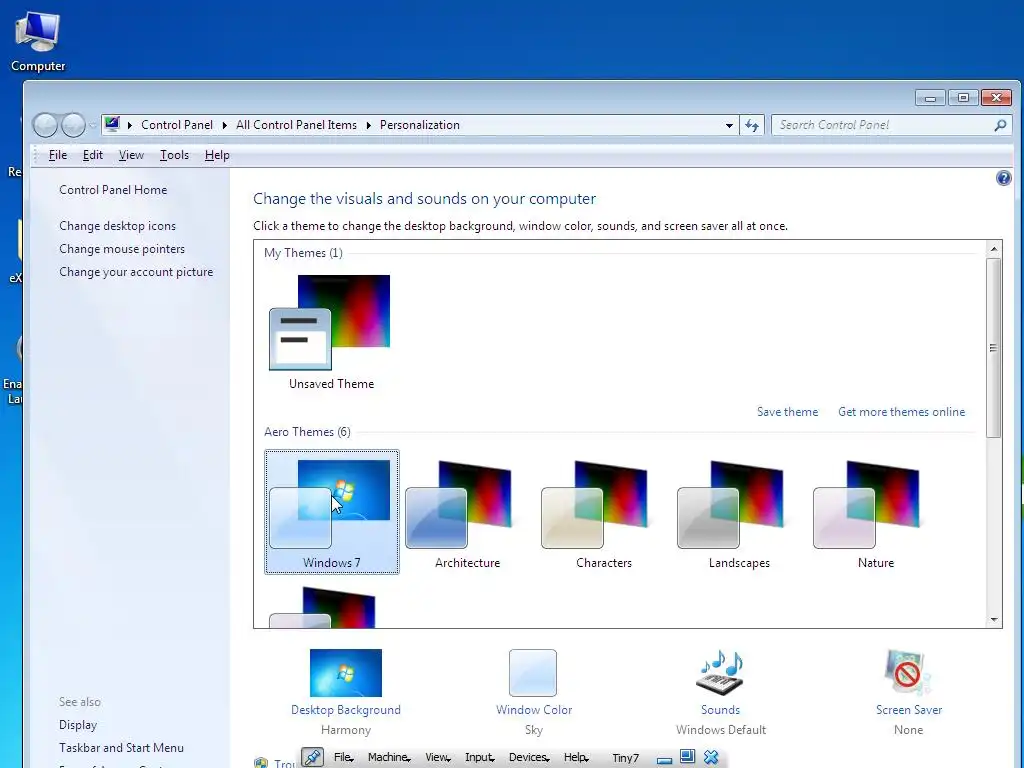Open VirtualBox File dropdown menu
This screenshot has height=768, width=1024.
344,758
